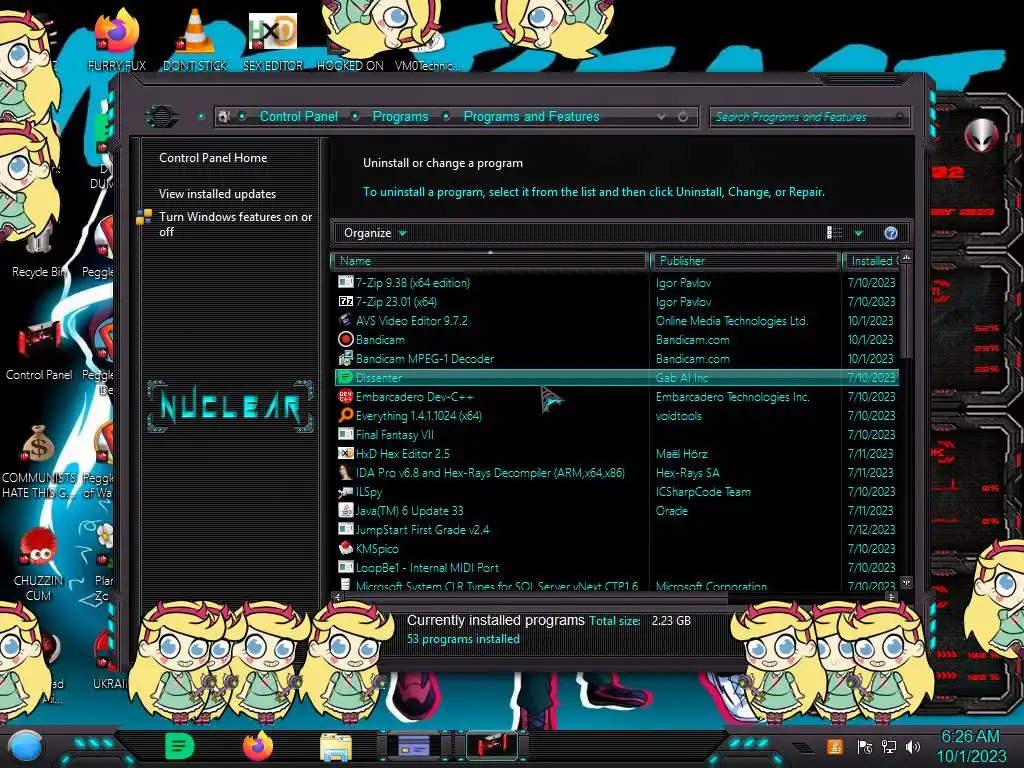Click the orange Java tray icon
This screenshot has height=768, width=1024.
click(x=834, y=746)
